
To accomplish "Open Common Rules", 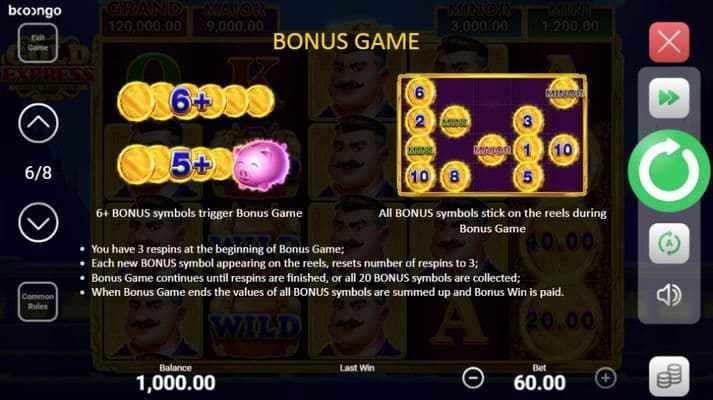I will (38, 301).
